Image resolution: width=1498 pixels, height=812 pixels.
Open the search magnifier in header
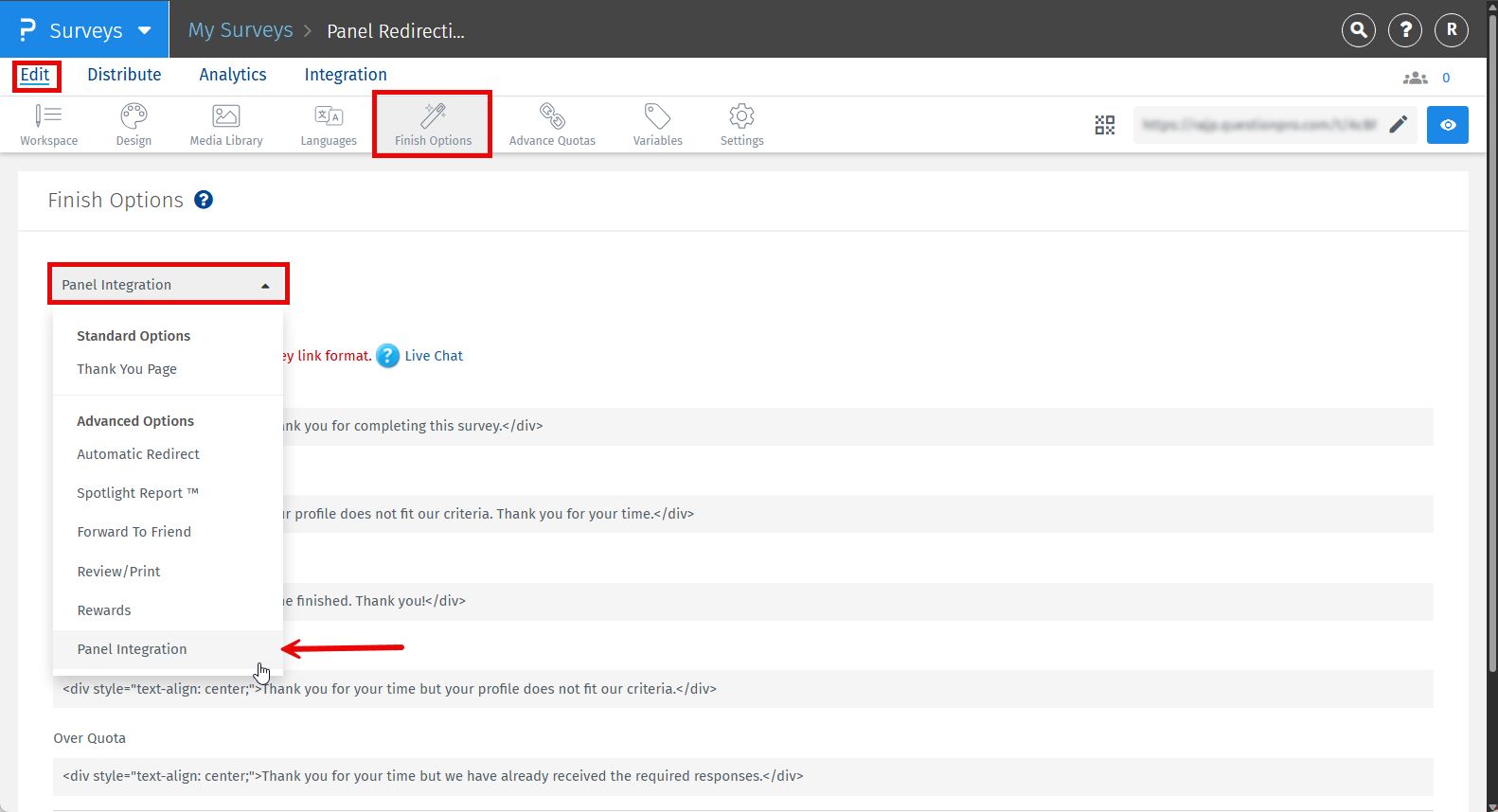1359,30
